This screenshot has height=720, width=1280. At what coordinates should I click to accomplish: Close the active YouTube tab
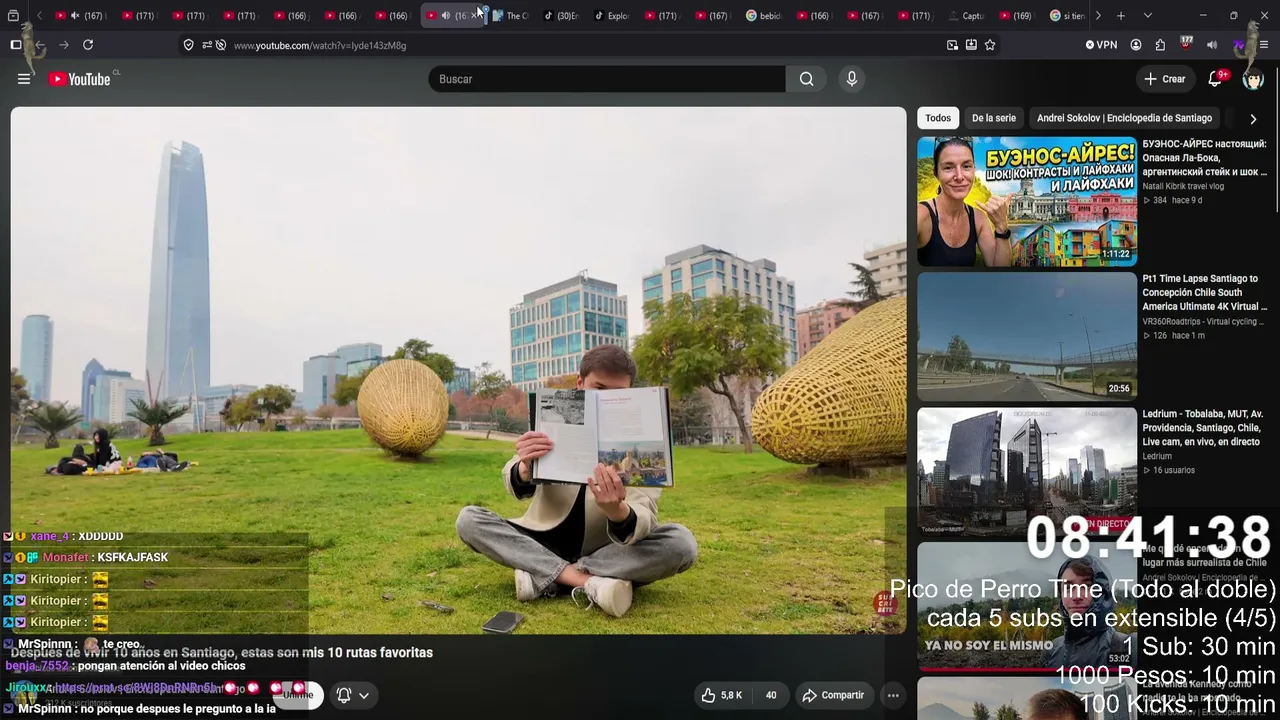click(474, 16)
